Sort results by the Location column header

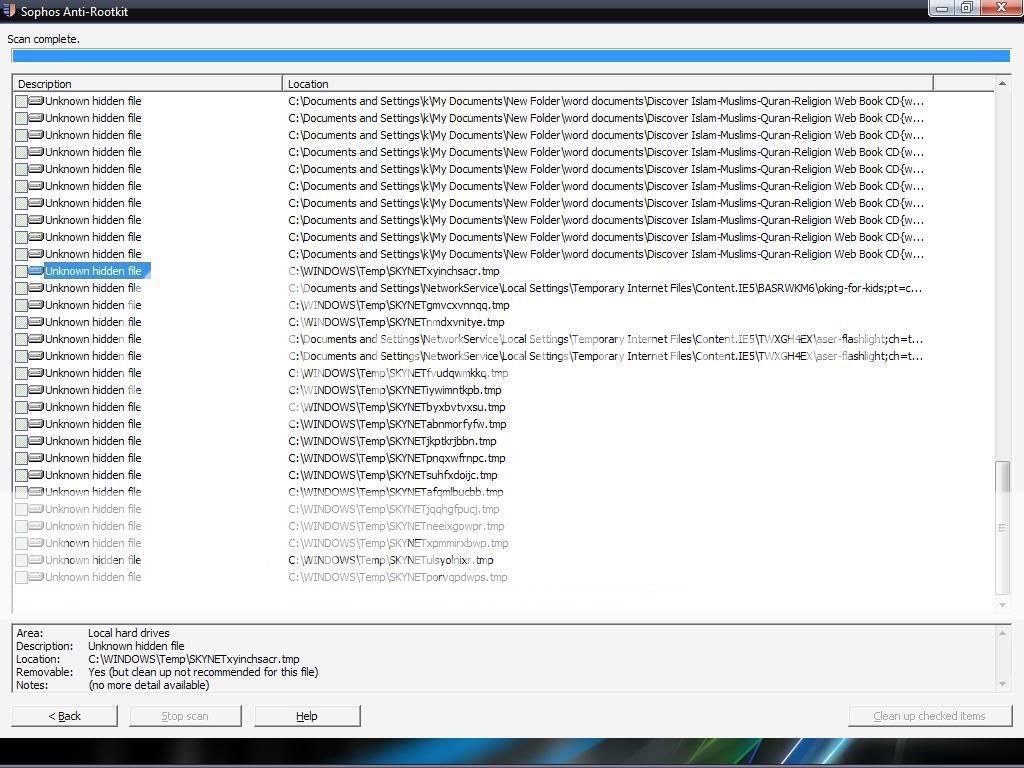pos(608,84)
